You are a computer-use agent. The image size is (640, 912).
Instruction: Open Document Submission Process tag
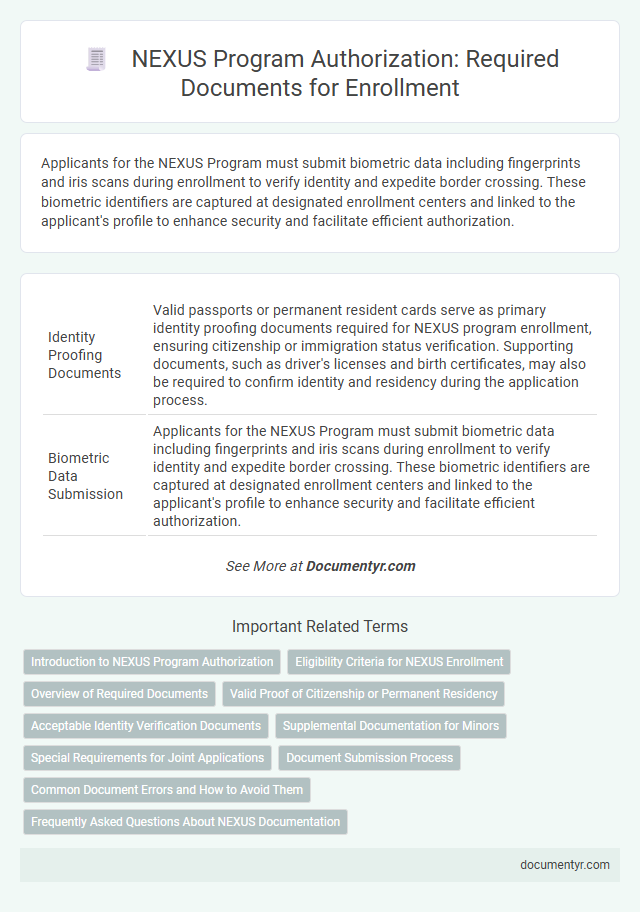369,758
